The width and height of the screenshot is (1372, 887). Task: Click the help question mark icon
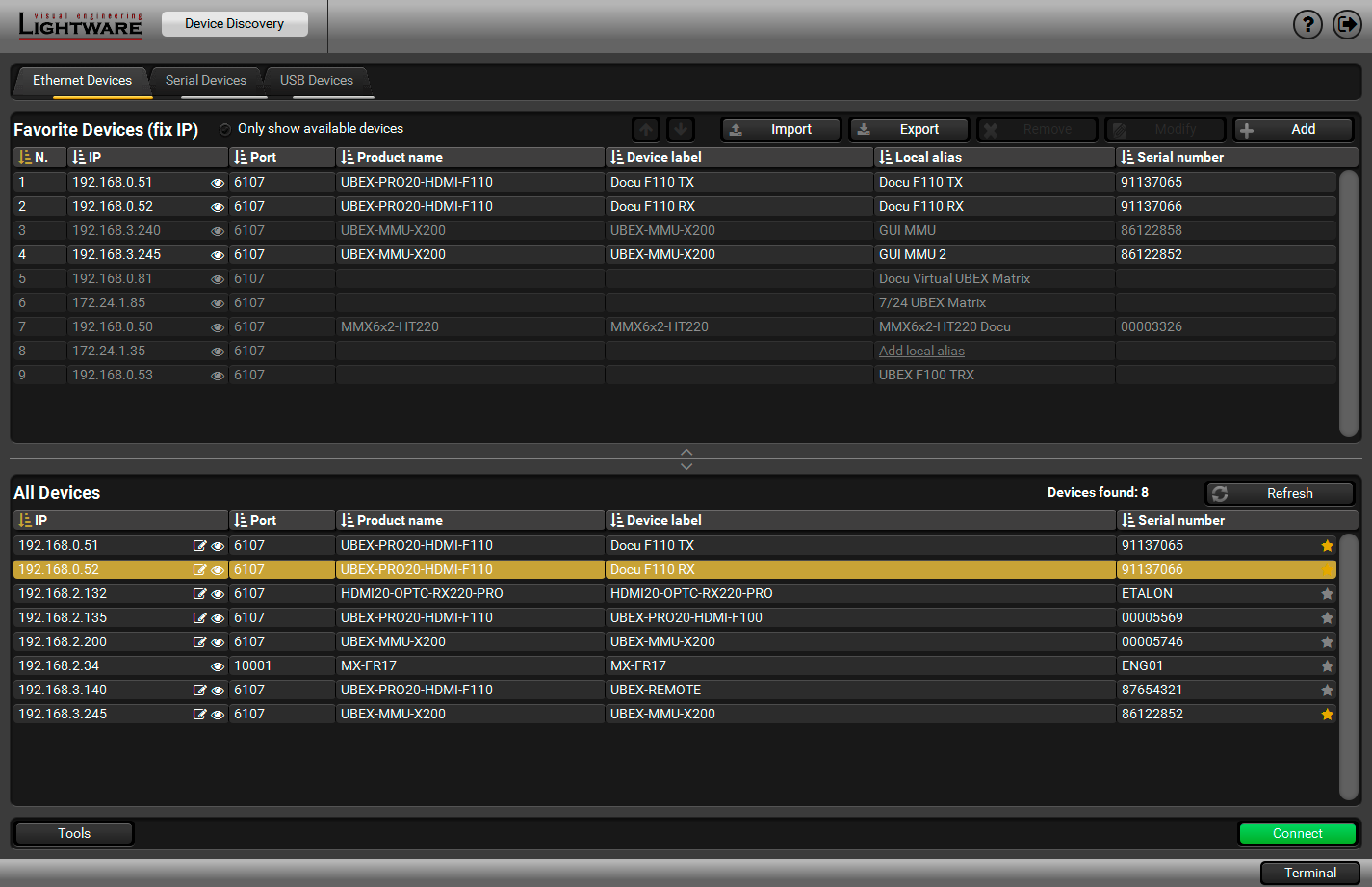(1307, 24)
